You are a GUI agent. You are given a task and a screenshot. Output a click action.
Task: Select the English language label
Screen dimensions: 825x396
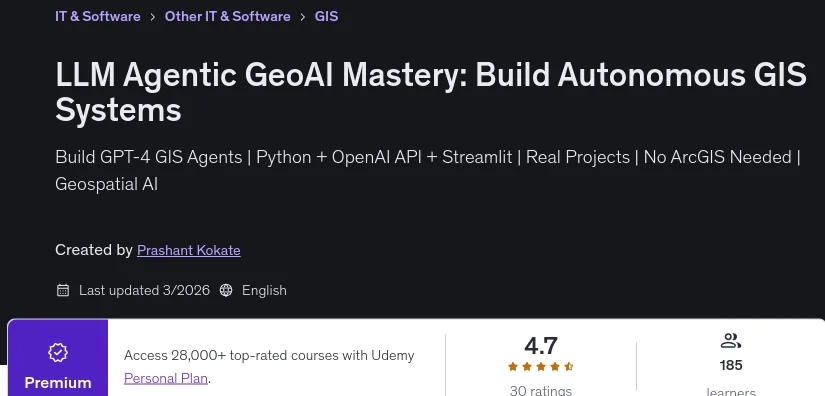(x=264, y=290)
